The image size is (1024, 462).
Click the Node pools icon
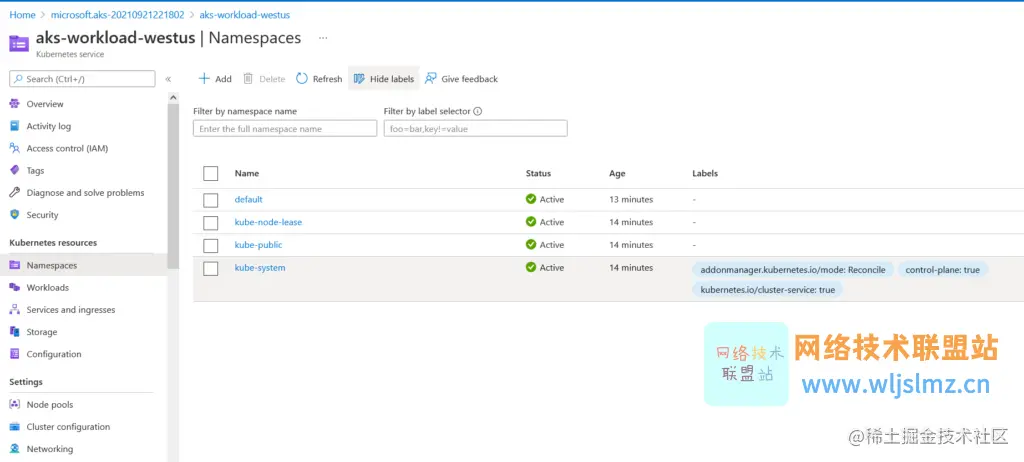click(x=14, y=404)
